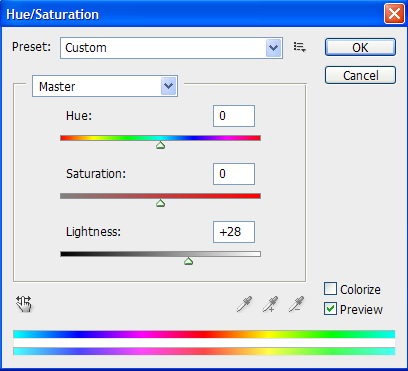Viewport: 408px width, 371px height.
Task: Click the Saturation slider triangle handle
Action: click(x=161, y=203)
